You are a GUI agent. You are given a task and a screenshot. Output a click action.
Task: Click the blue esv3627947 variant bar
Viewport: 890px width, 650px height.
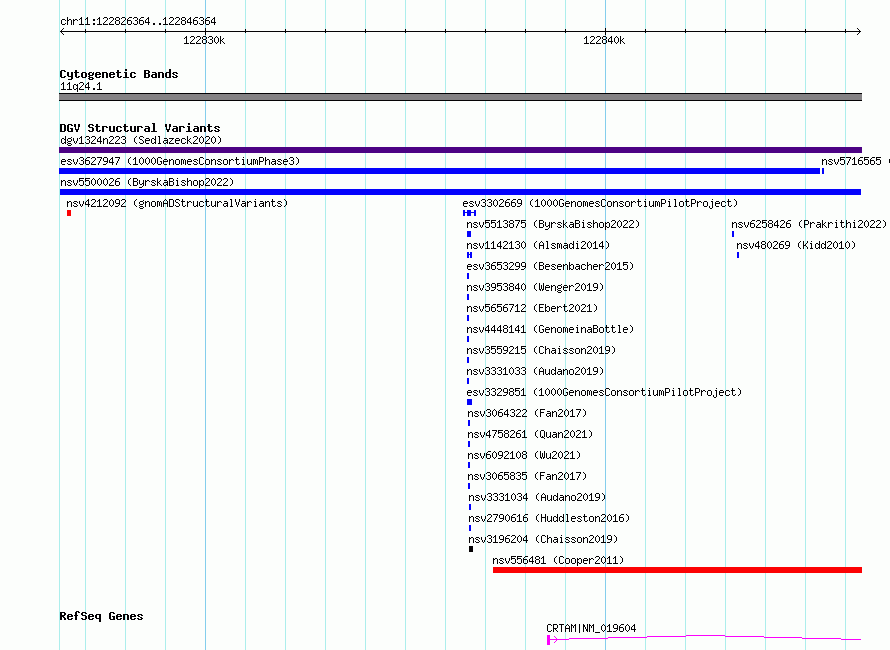(440, 171)
